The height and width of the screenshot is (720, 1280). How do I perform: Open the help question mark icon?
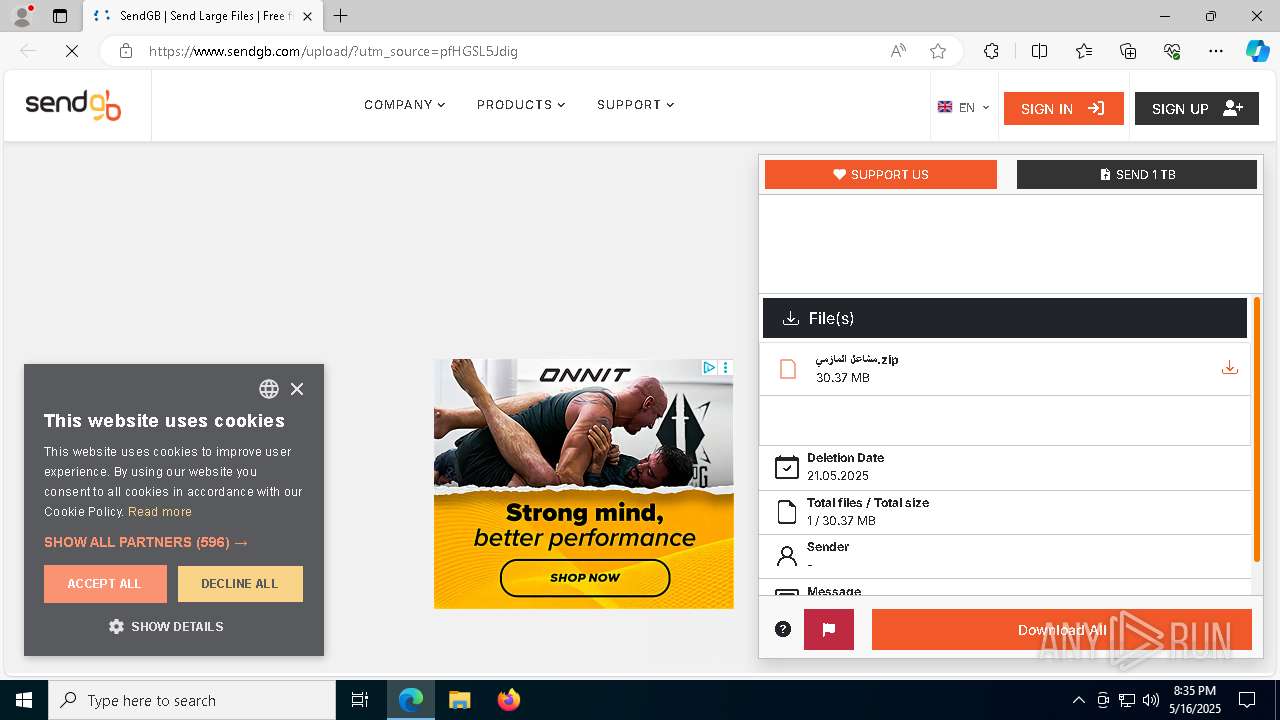[783, 629]
